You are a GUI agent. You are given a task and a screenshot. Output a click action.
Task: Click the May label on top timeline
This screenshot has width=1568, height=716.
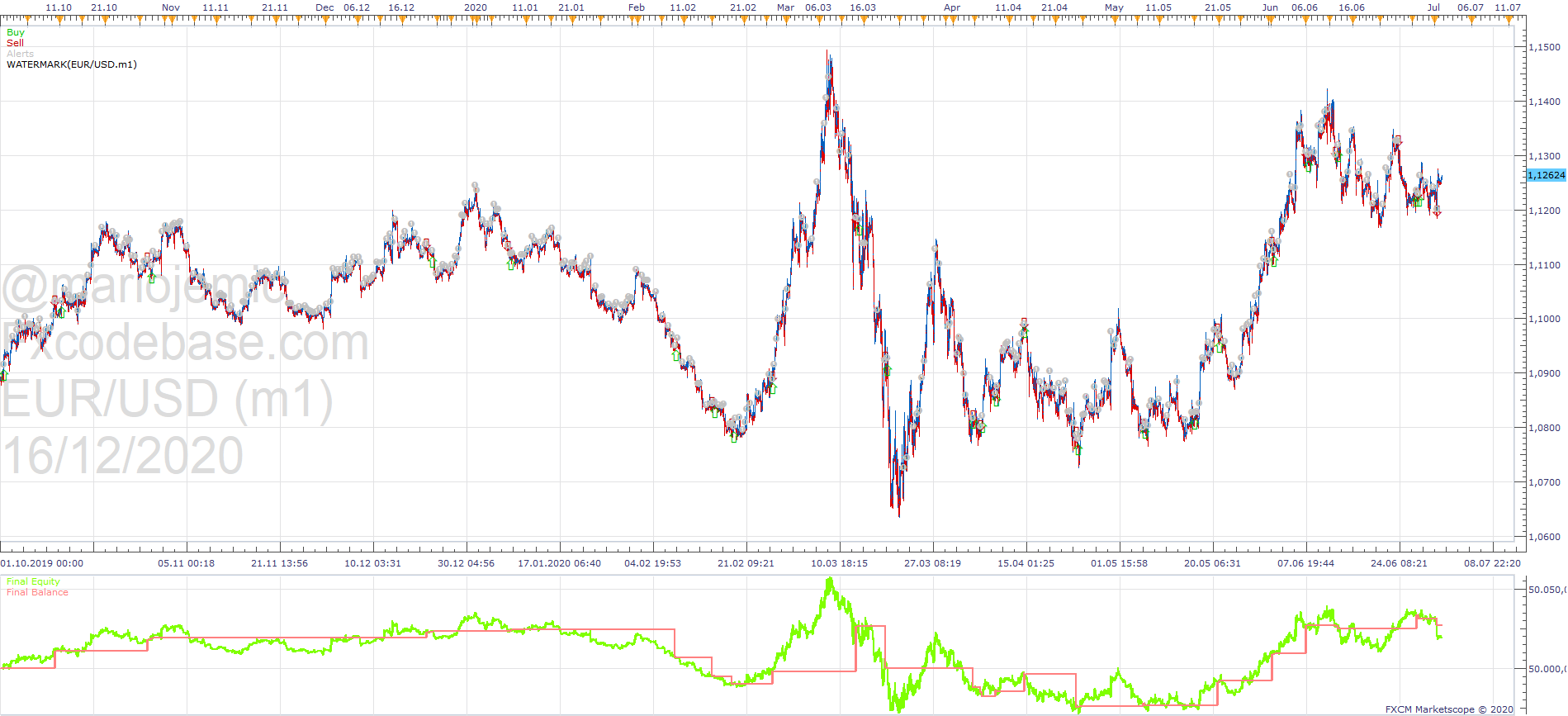click(1114, 7)
